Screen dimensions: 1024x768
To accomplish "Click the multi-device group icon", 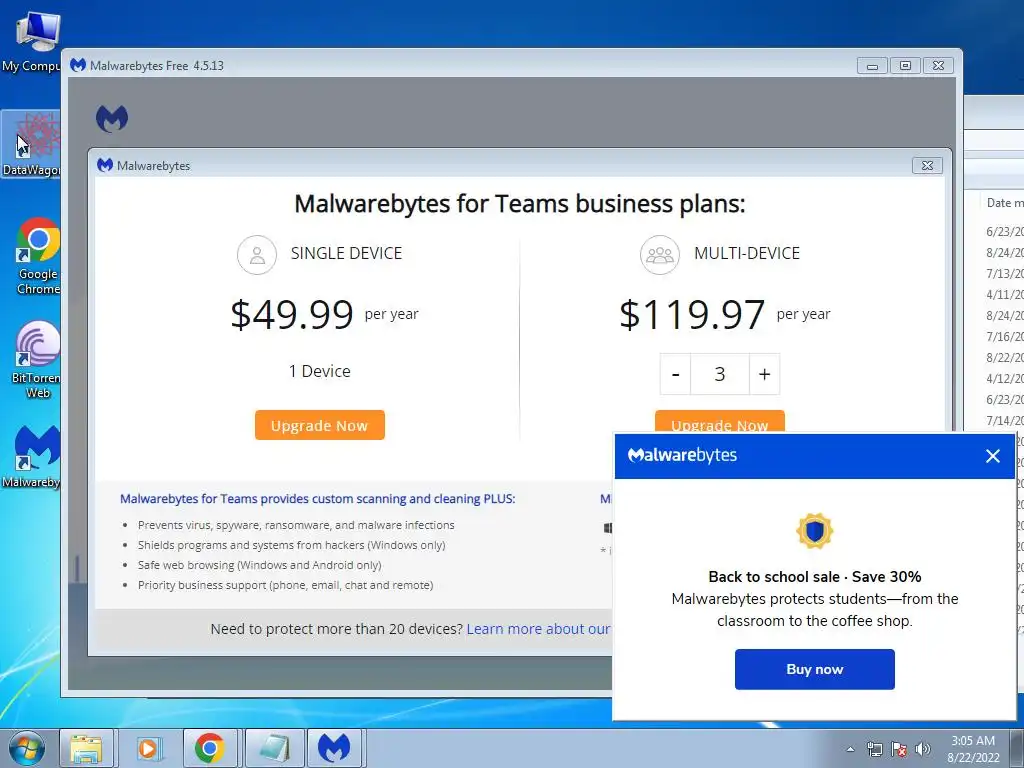I will (660, 255).
